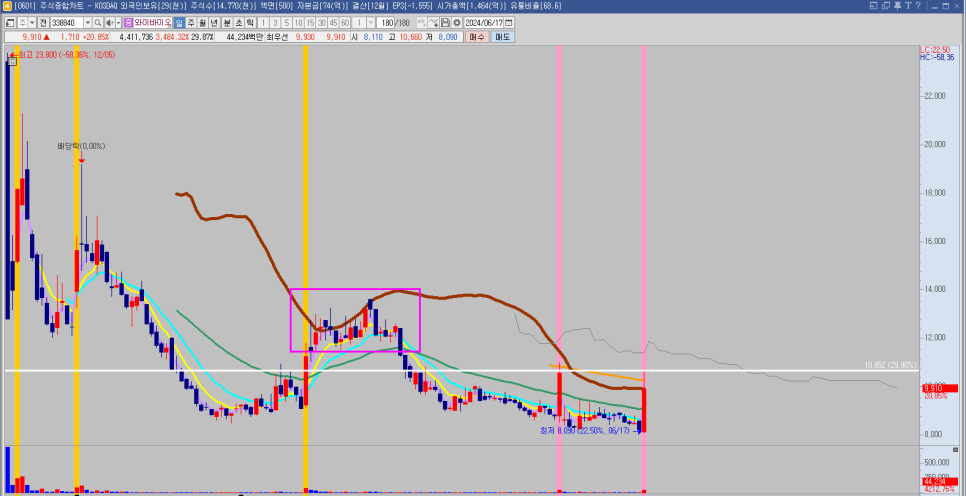Expand the stock code 338840 dropdown arrow
The width and height of the screenshot is (966, 496).
(87, 22)
